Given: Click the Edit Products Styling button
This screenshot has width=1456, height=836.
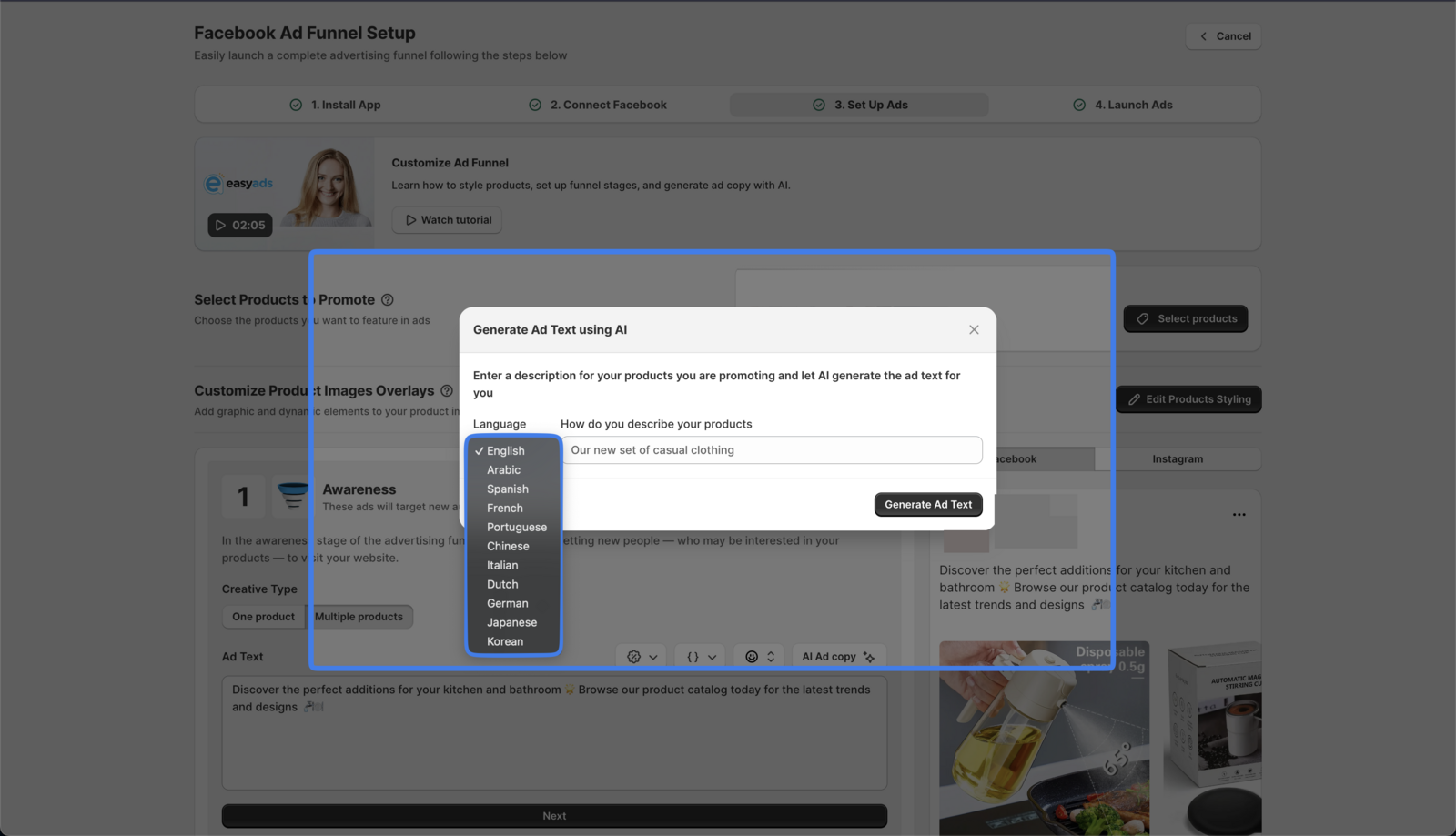Looking at the screenshot, I should 1188,398.
